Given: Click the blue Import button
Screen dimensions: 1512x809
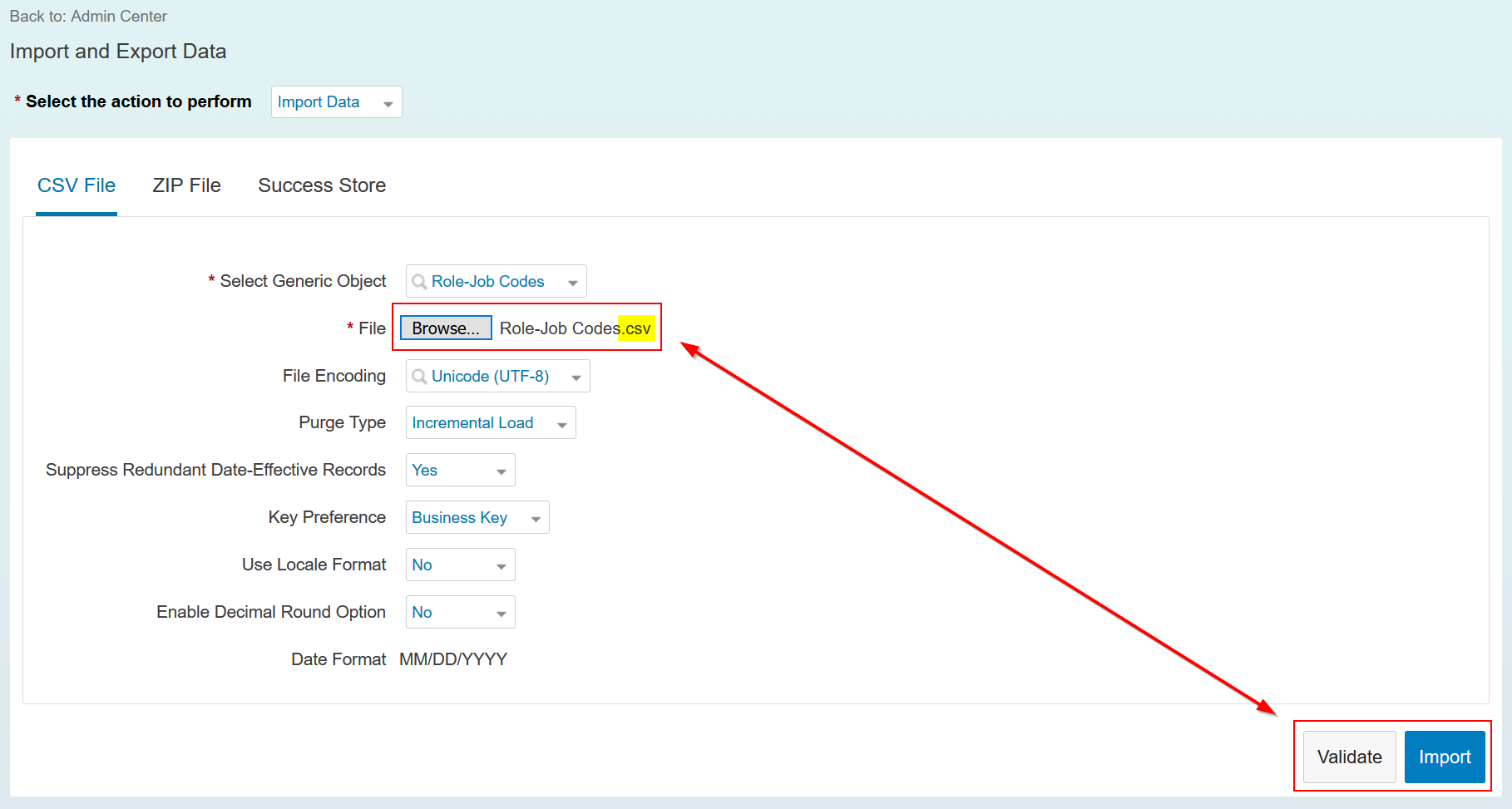Looking at the screenshot, I should (1445, 757).
